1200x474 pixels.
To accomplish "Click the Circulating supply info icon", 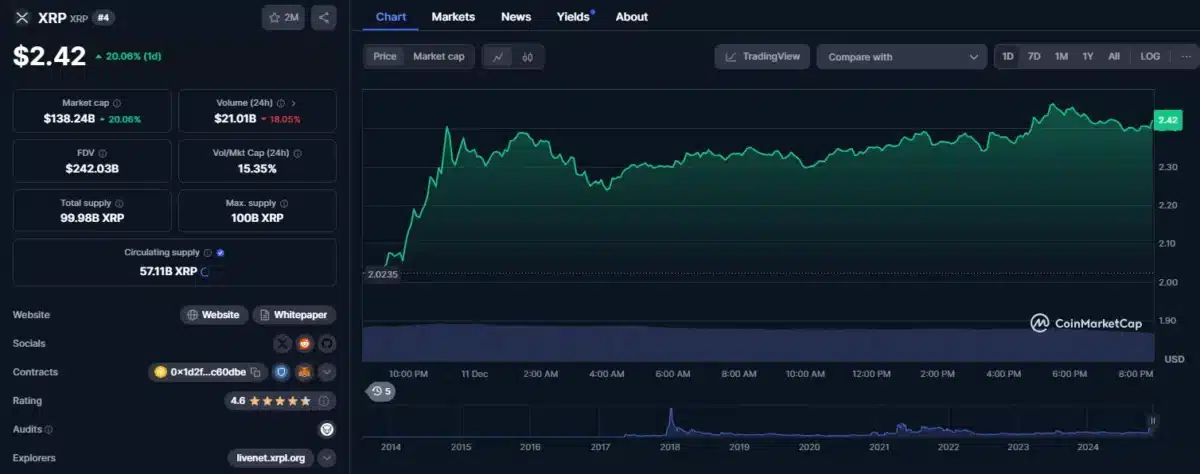I will [x=208, y=253].
